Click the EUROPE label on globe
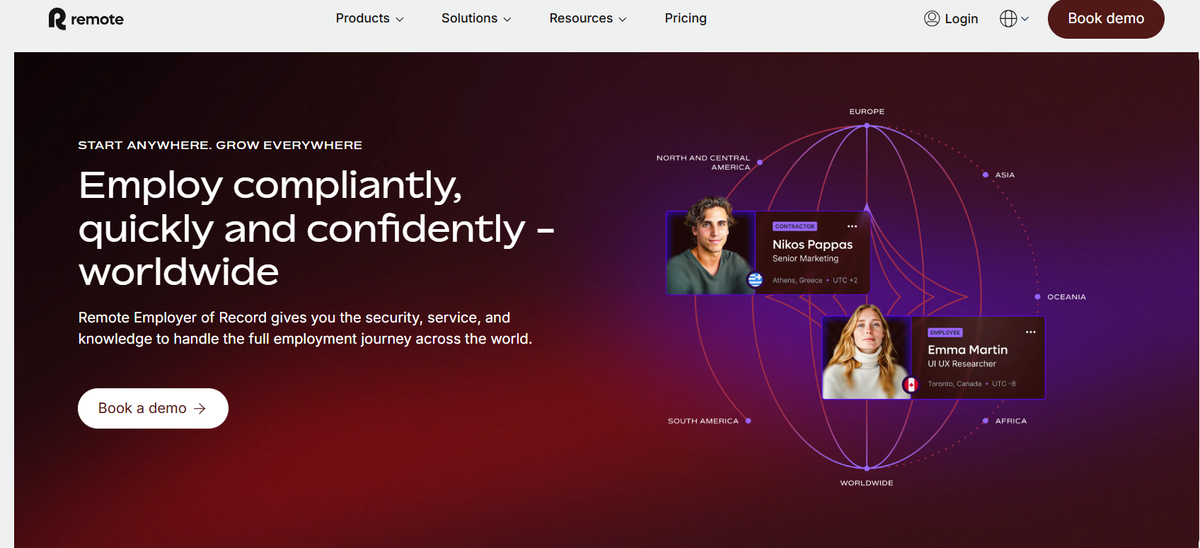This screenshot has width=1200, height=548. (867, 112)
